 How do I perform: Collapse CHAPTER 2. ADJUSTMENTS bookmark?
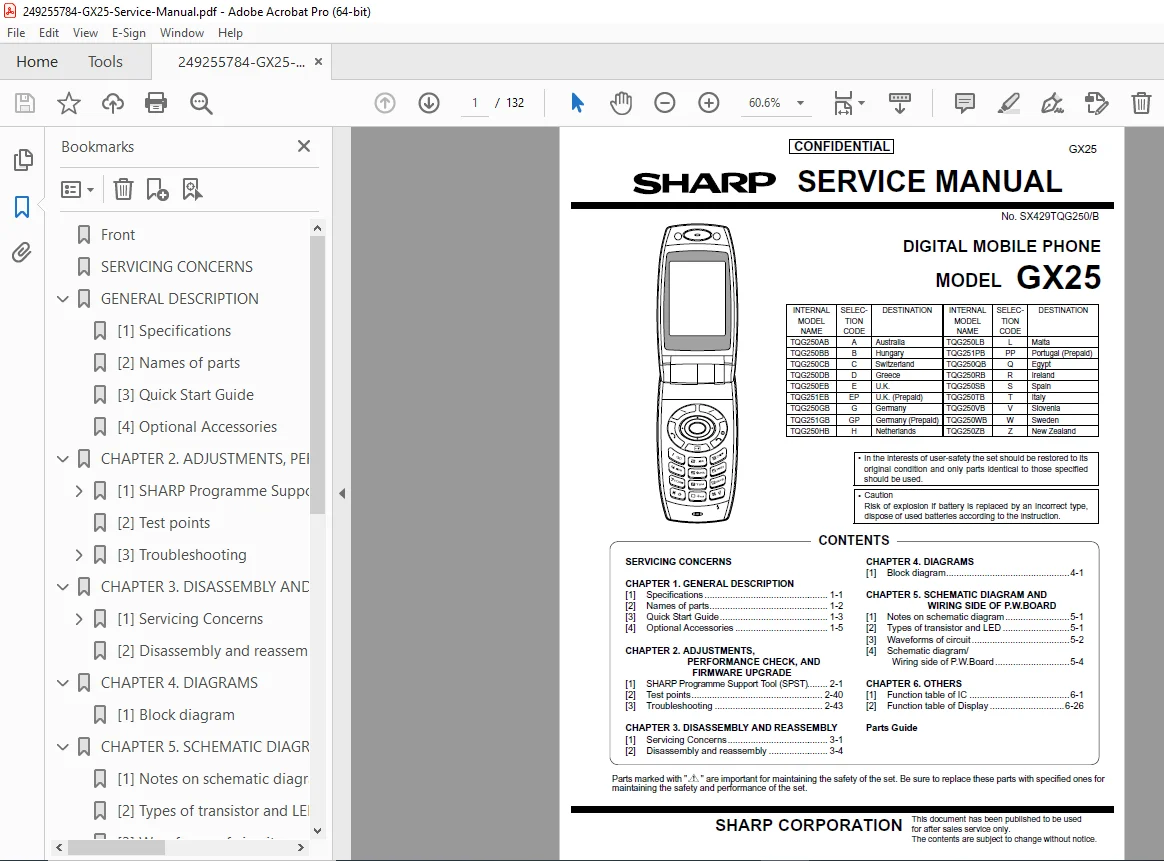click(63, 459)
